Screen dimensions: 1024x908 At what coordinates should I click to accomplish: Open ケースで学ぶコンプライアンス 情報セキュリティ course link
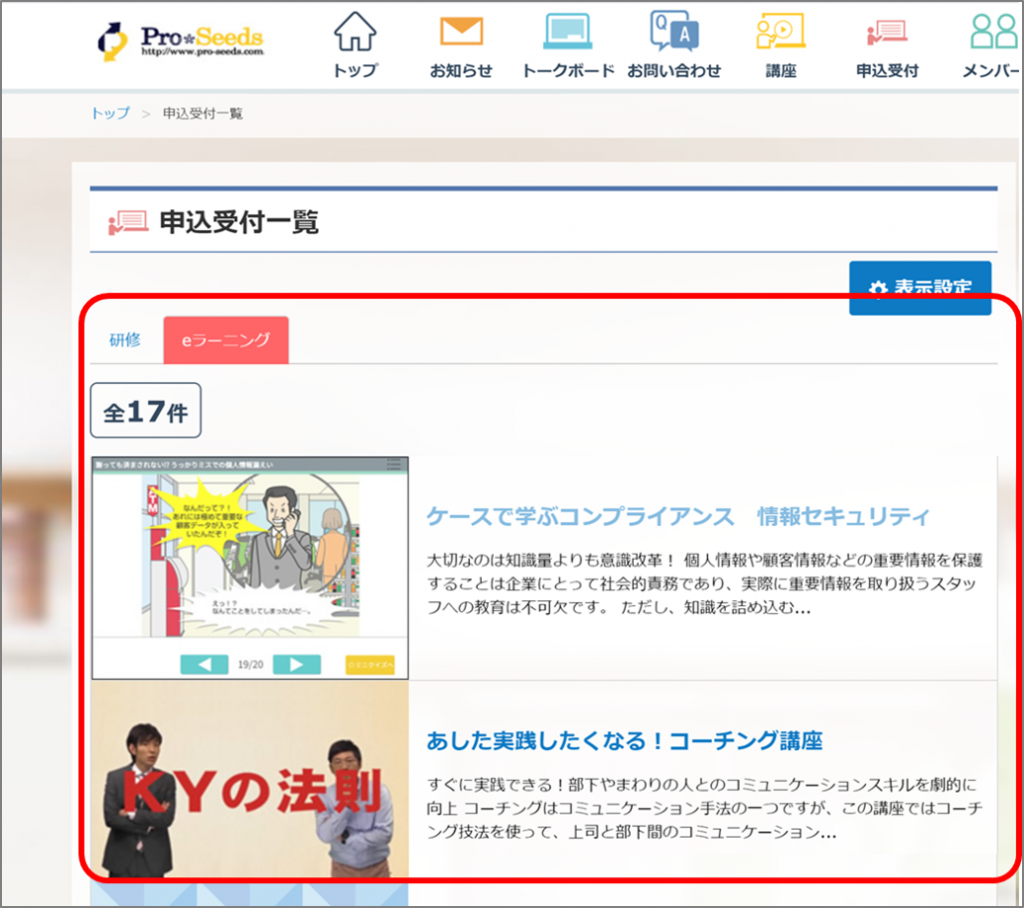678,516
